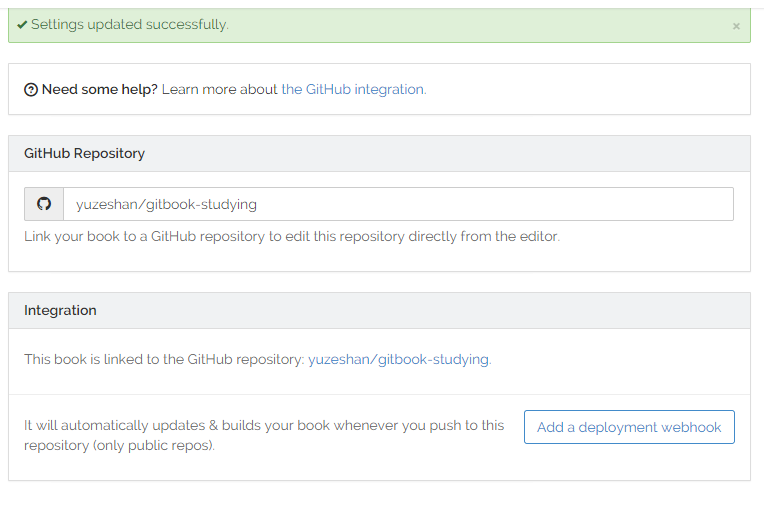Focus the GitHub repository text field
This screenshot has width=764, height=519.
point(398,204)
